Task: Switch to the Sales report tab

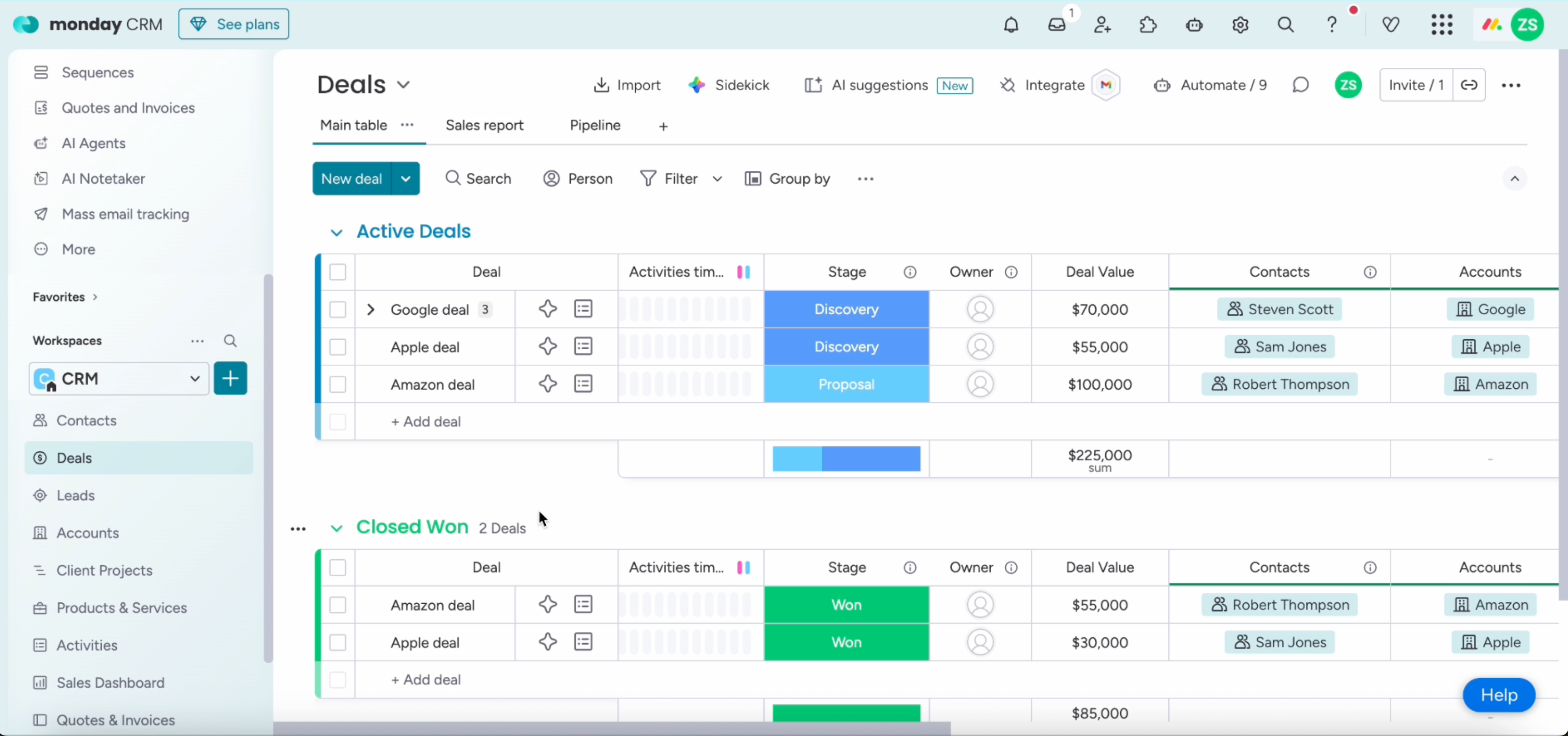Action: tap(485, 125)
